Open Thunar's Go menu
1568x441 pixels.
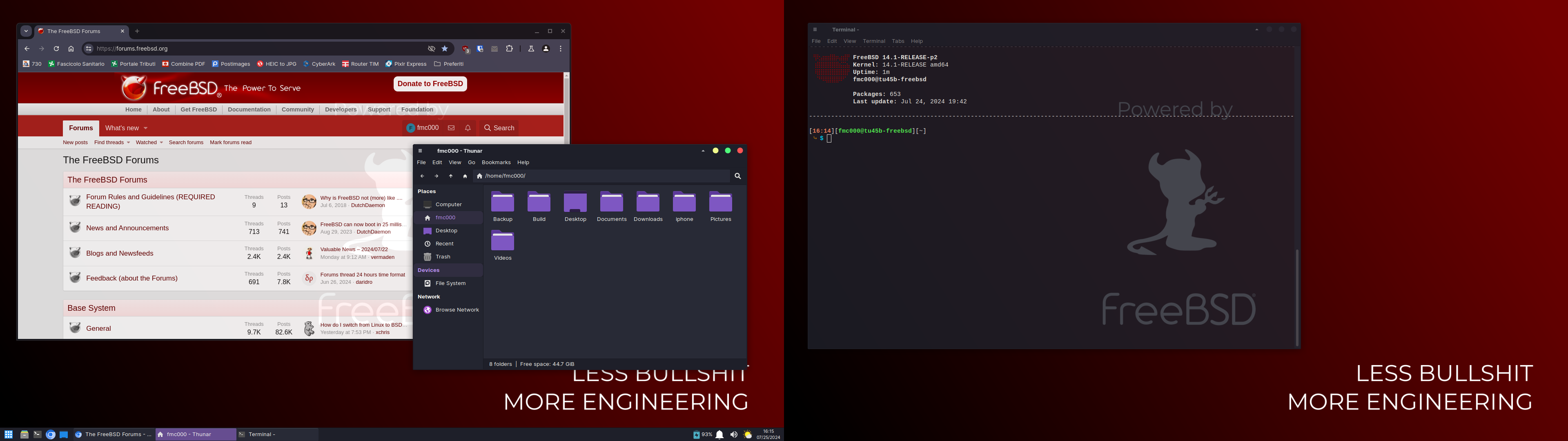coord(471,163)
